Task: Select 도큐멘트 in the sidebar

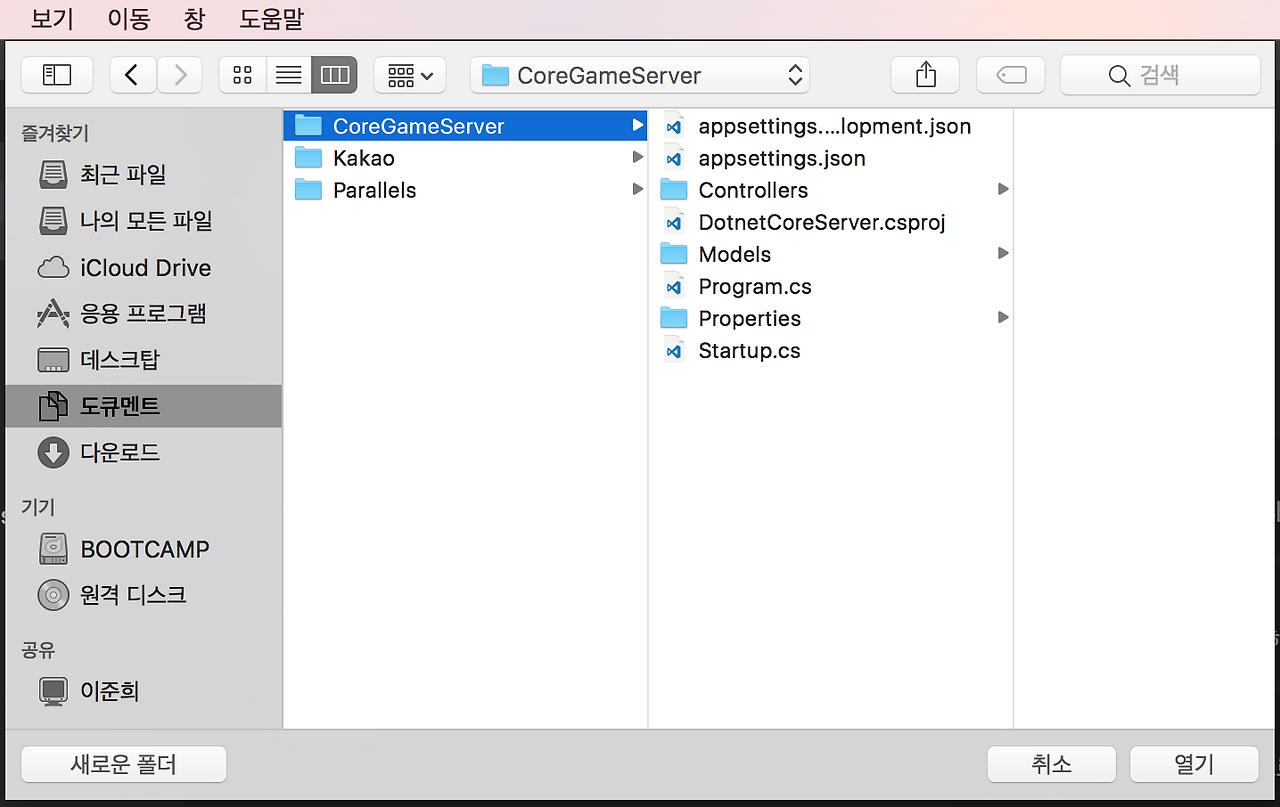Action: pos(144,406)
